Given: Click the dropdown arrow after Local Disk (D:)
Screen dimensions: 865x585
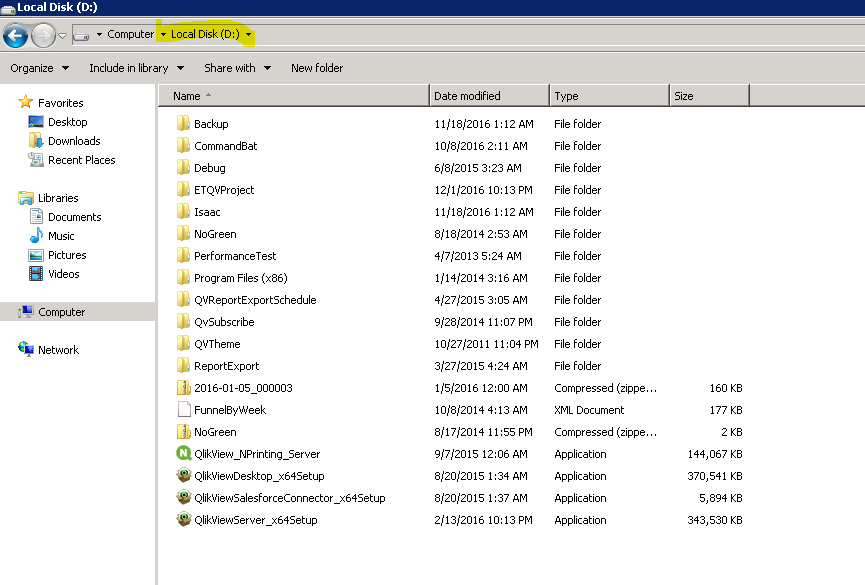Looking at the screenshot, I should [248, 35].
